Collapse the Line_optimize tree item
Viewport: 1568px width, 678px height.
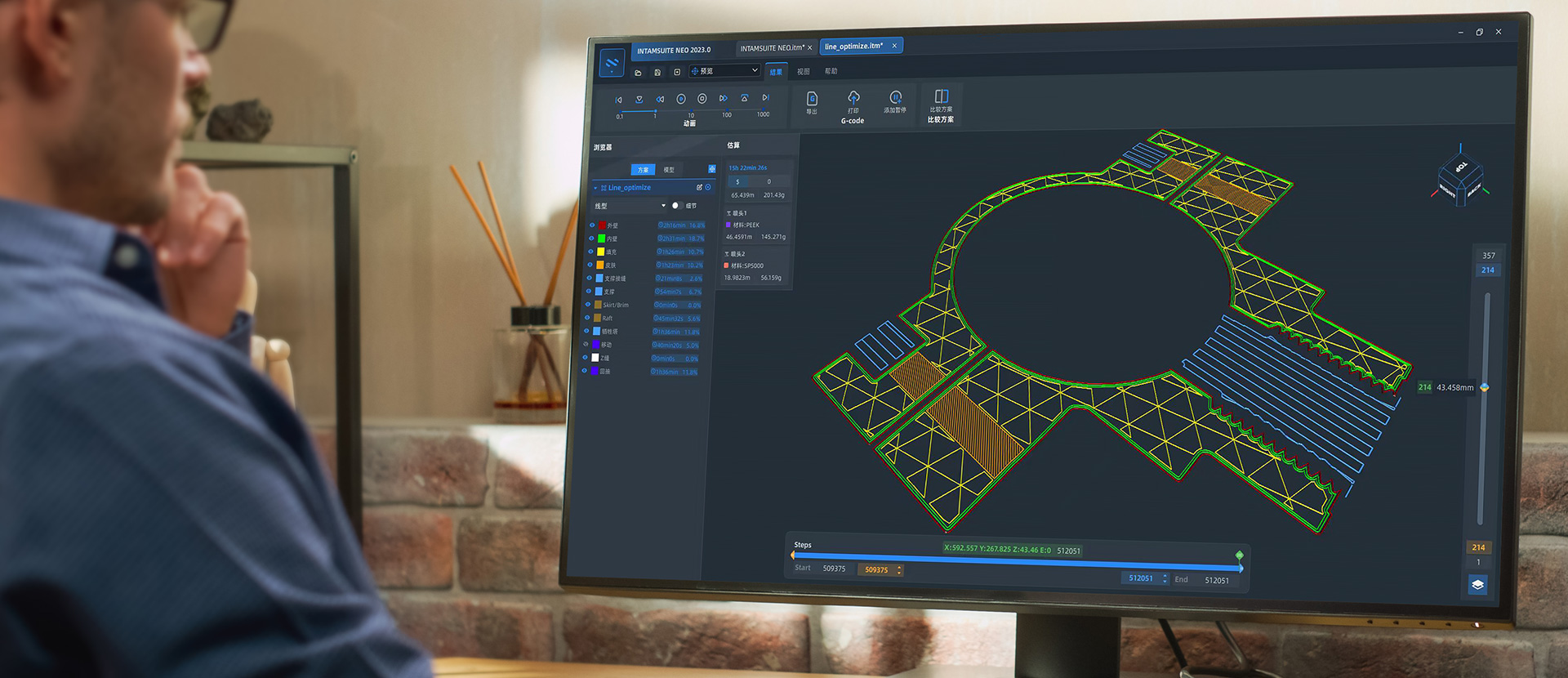pos(595,188)
